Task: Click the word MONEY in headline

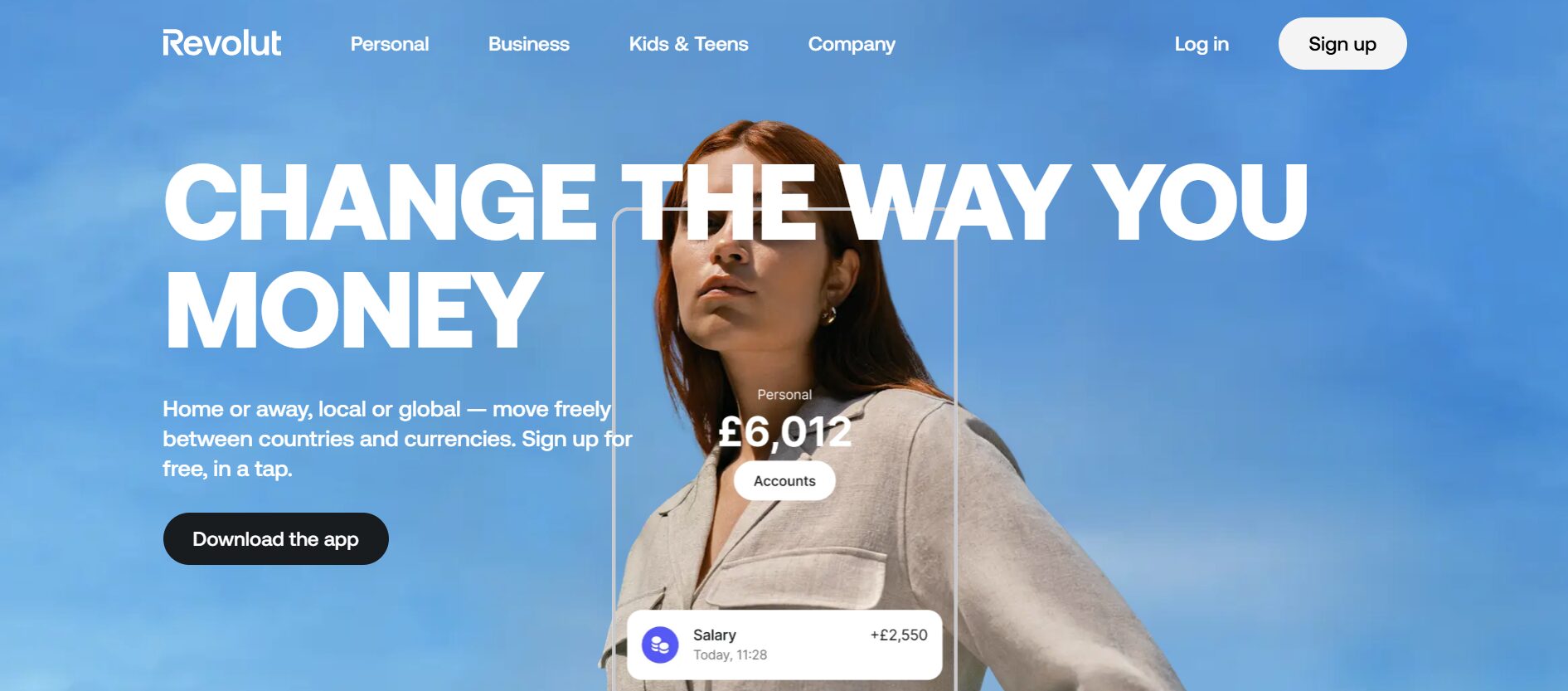Action: coord(354,310)
